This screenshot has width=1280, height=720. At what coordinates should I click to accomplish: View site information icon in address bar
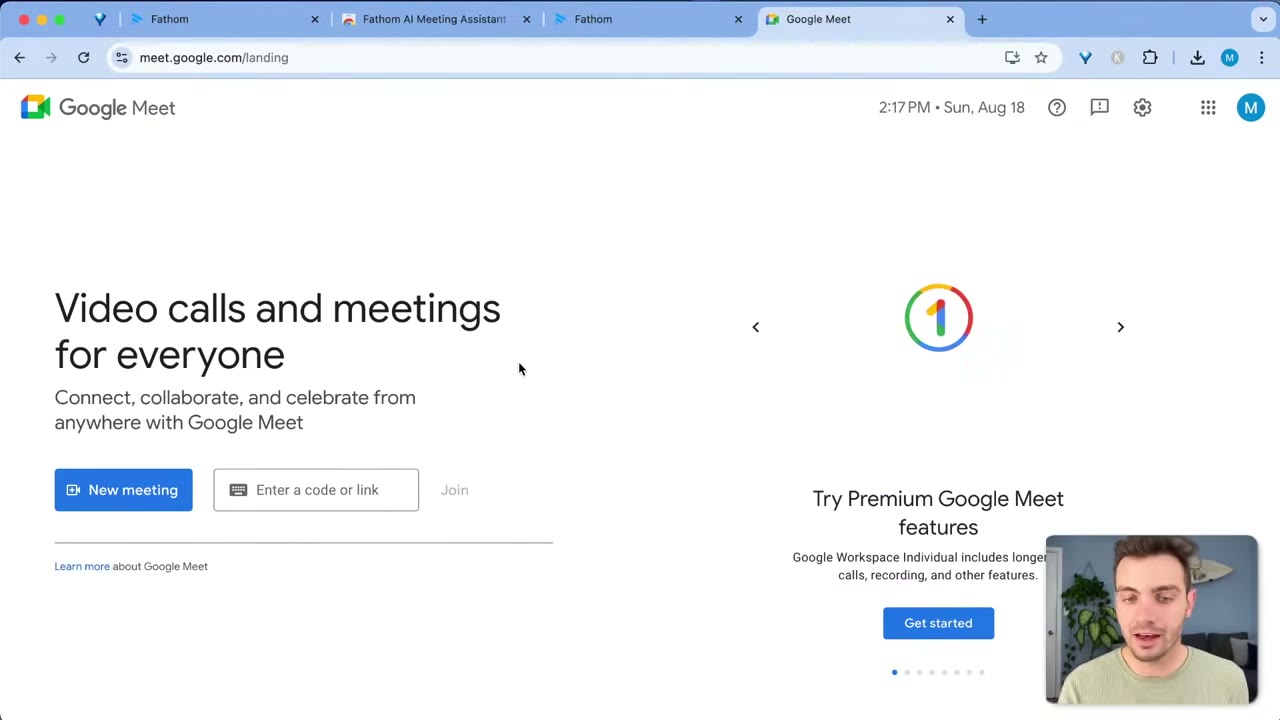(121, 58)
